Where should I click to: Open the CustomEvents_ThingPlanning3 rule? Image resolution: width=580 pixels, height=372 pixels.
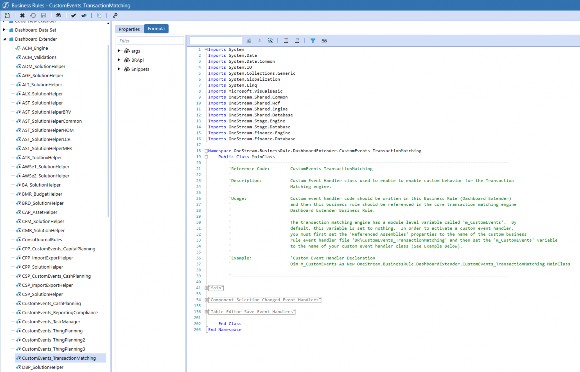53,349
